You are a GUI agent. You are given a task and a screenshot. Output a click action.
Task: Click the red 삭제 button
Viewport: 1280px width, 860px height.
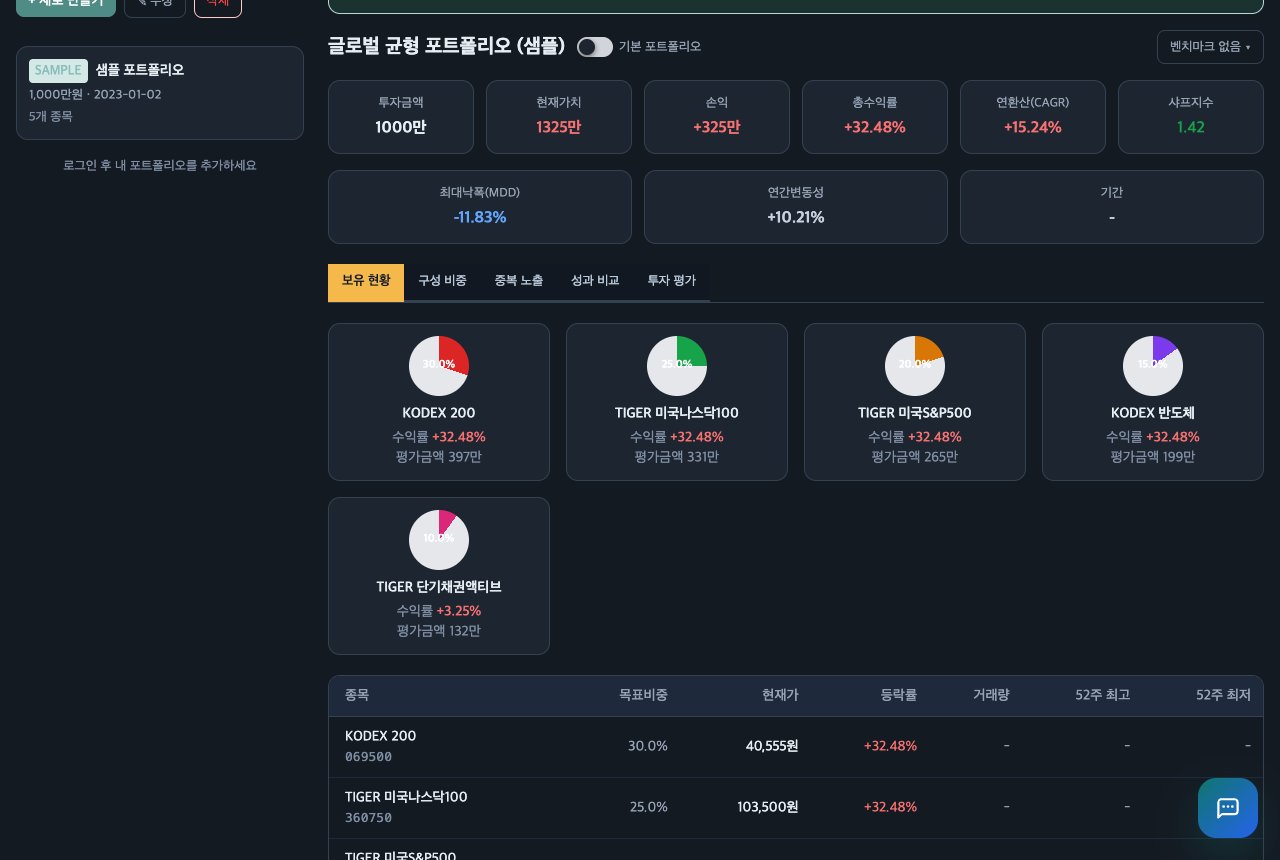click(218, 5)
